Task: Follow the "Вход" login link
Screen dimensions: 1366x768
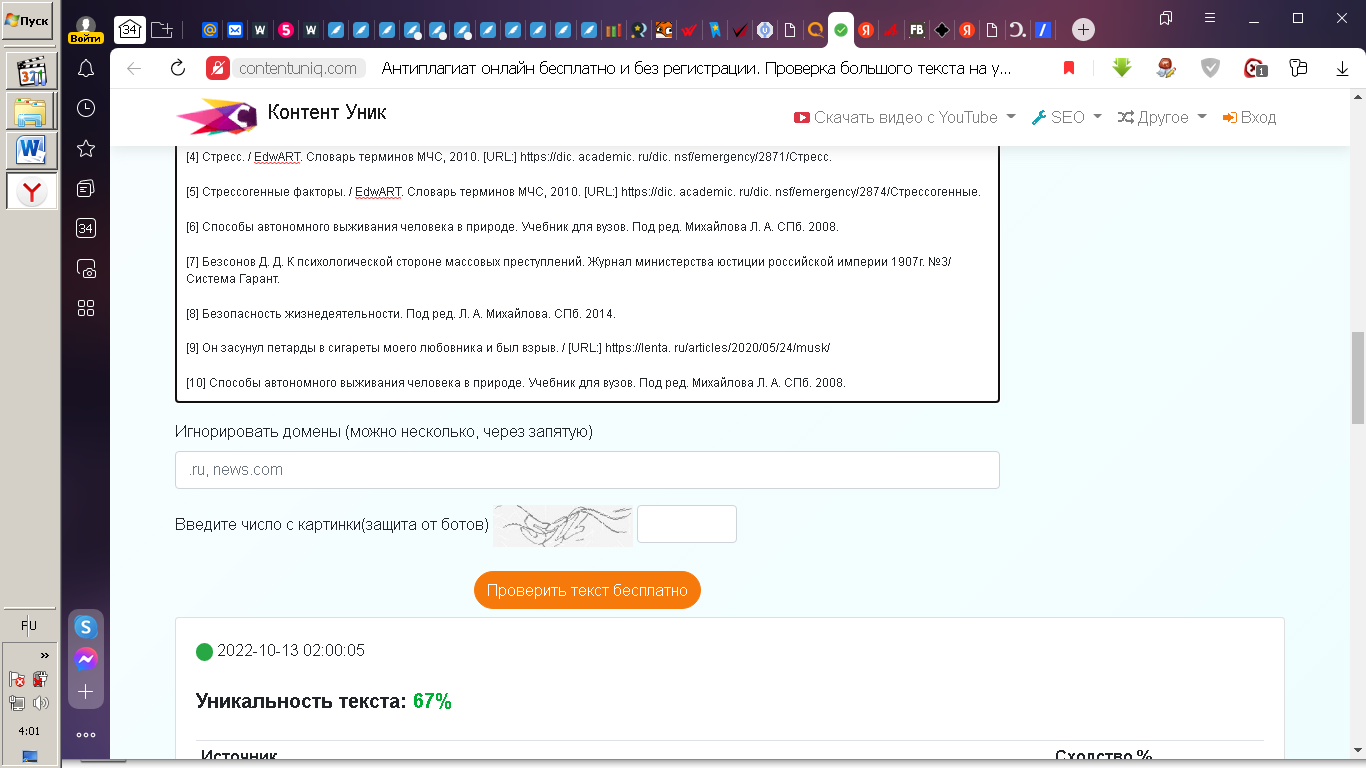Action: 1250,117
